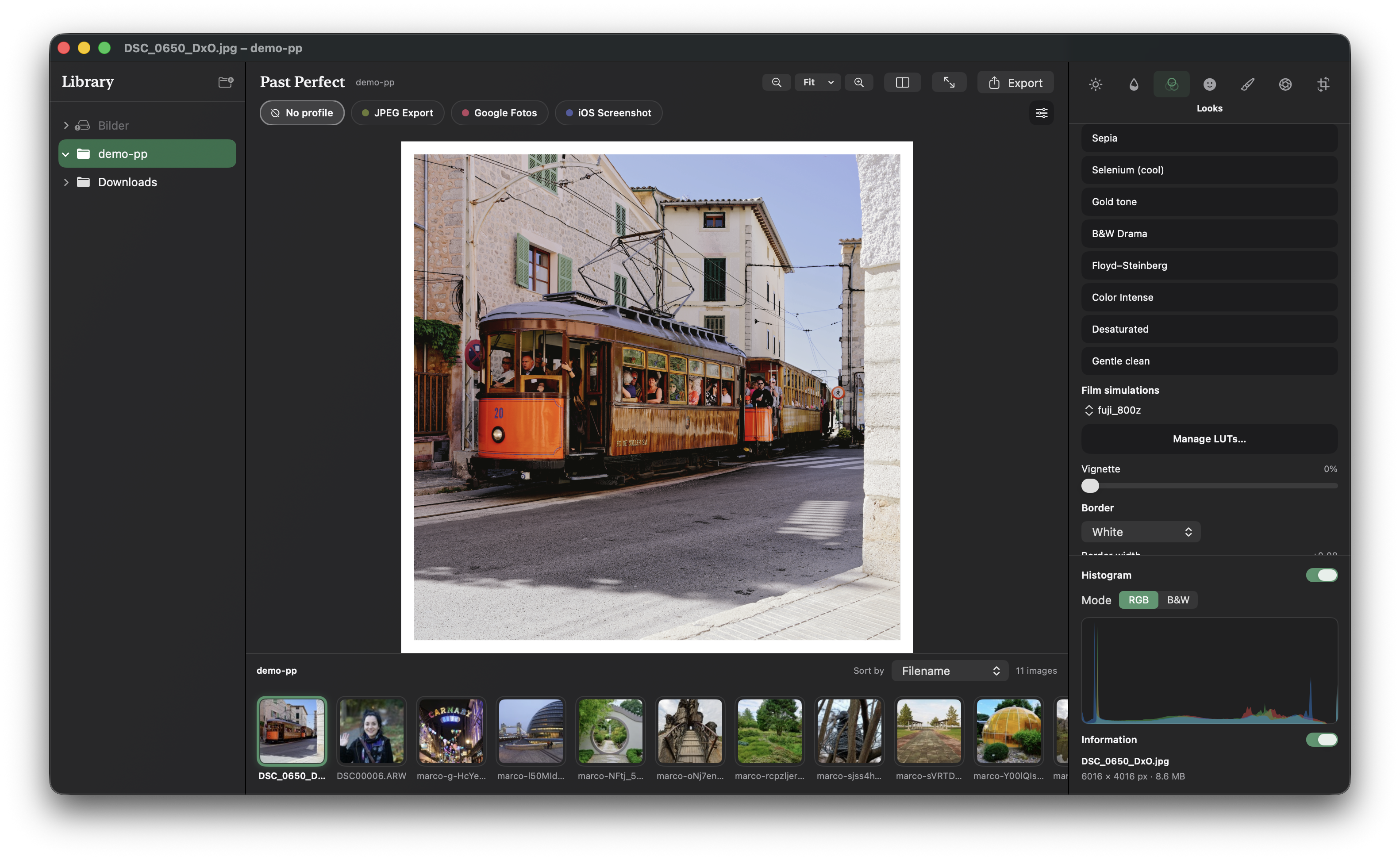Click the Vignette slider handle

click(1090, 486)
